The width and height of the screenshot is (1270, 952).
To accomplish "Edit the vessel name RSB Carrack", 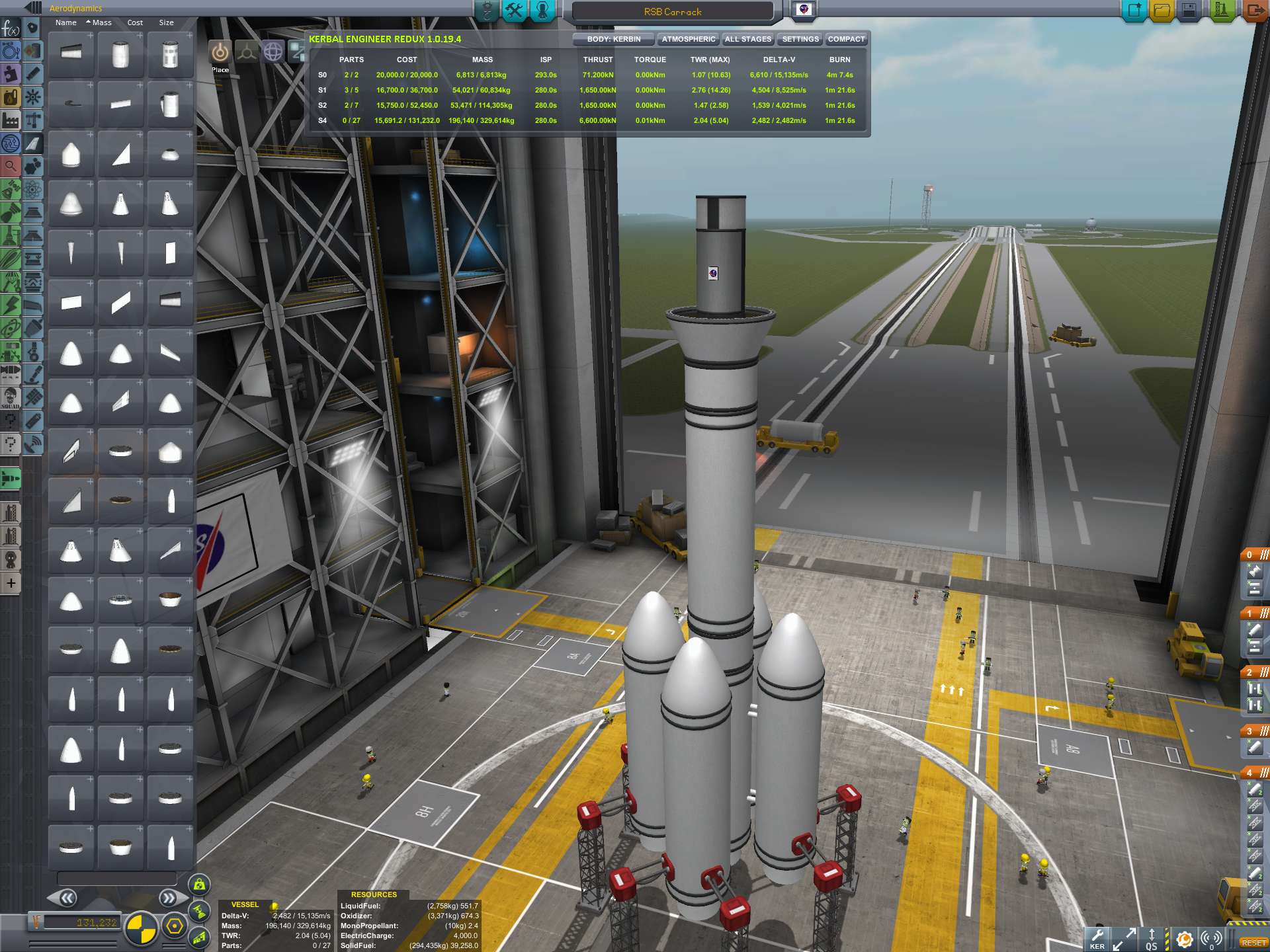I will (673, 11).
